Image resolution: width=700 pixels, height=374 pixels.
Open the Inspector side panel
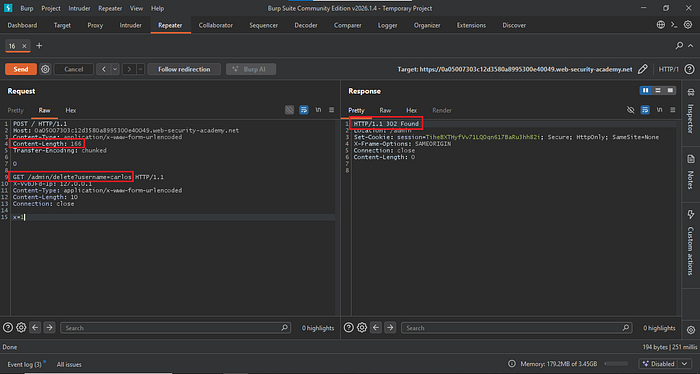691,111
